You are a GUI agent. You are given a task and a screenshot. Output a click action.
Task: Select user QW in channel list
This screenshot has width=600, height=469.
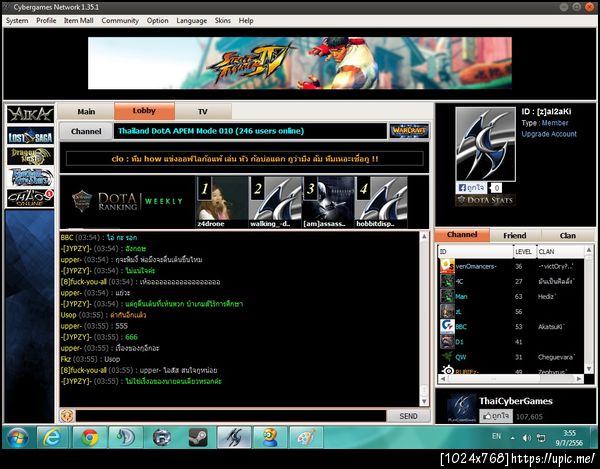pyautogui.click(x=511, y=357)
